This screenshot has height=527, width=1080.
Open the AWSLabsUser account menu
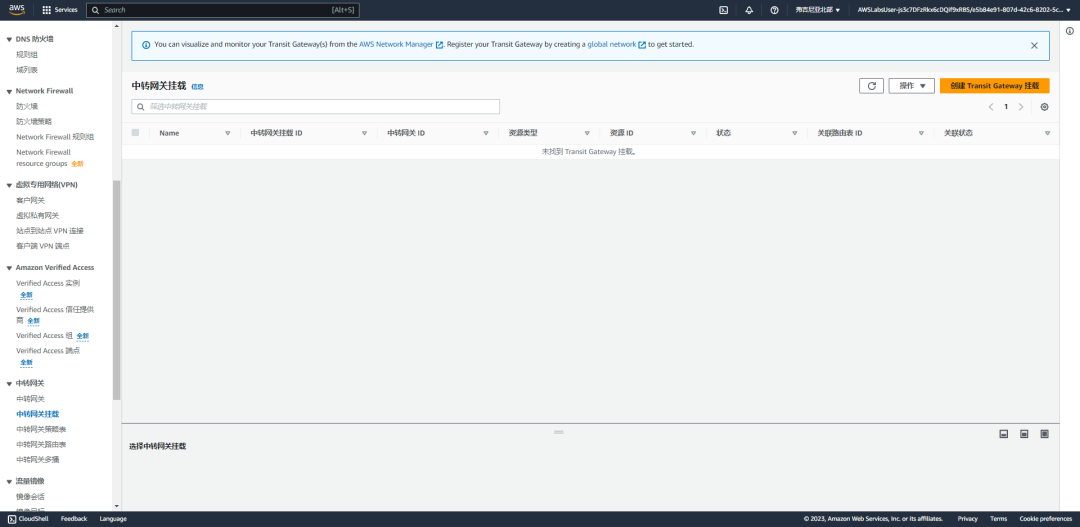[964, 10]
